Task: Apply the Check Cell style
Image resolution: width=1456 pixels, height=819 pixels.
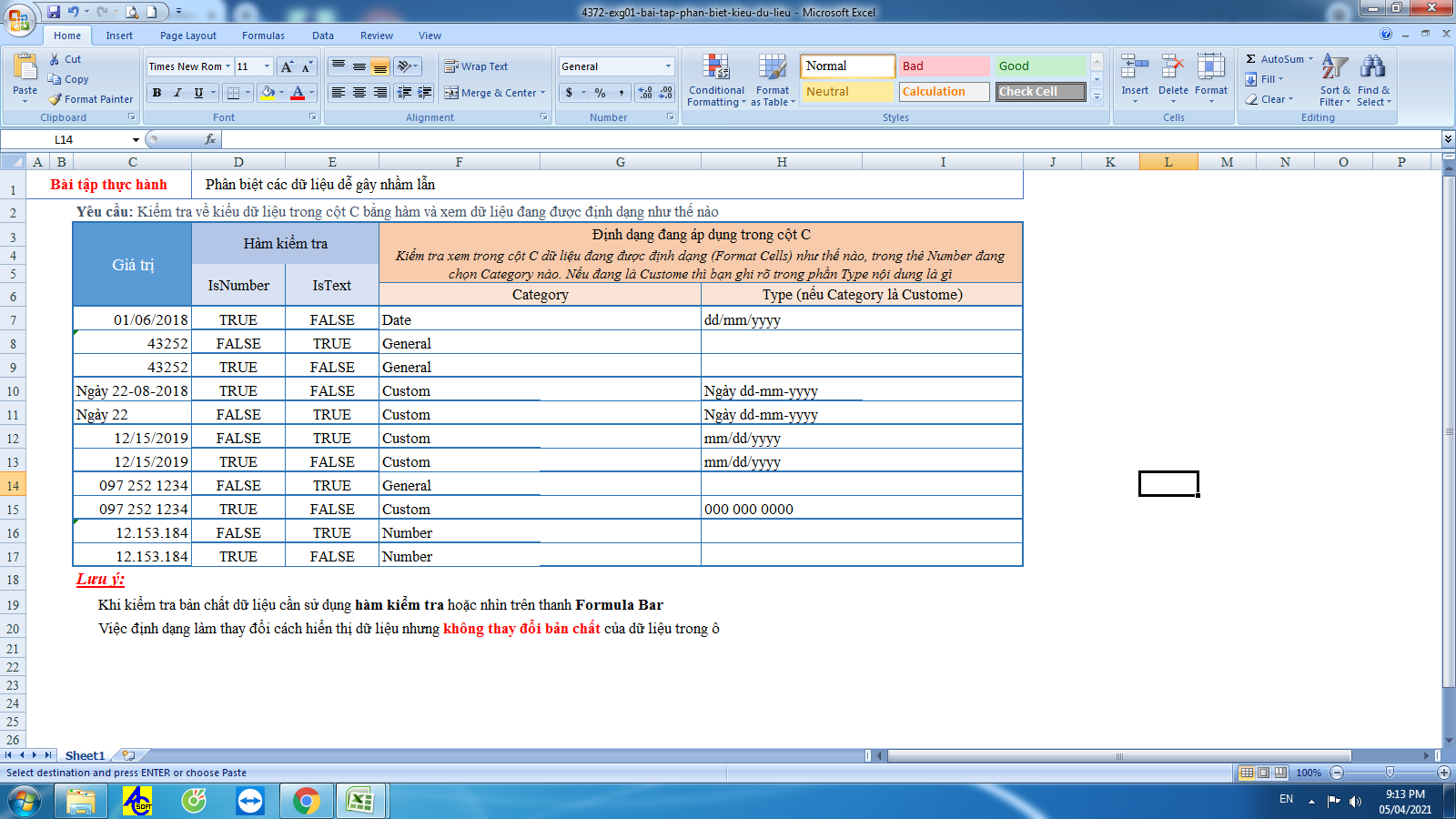Action: (1041, 92)
